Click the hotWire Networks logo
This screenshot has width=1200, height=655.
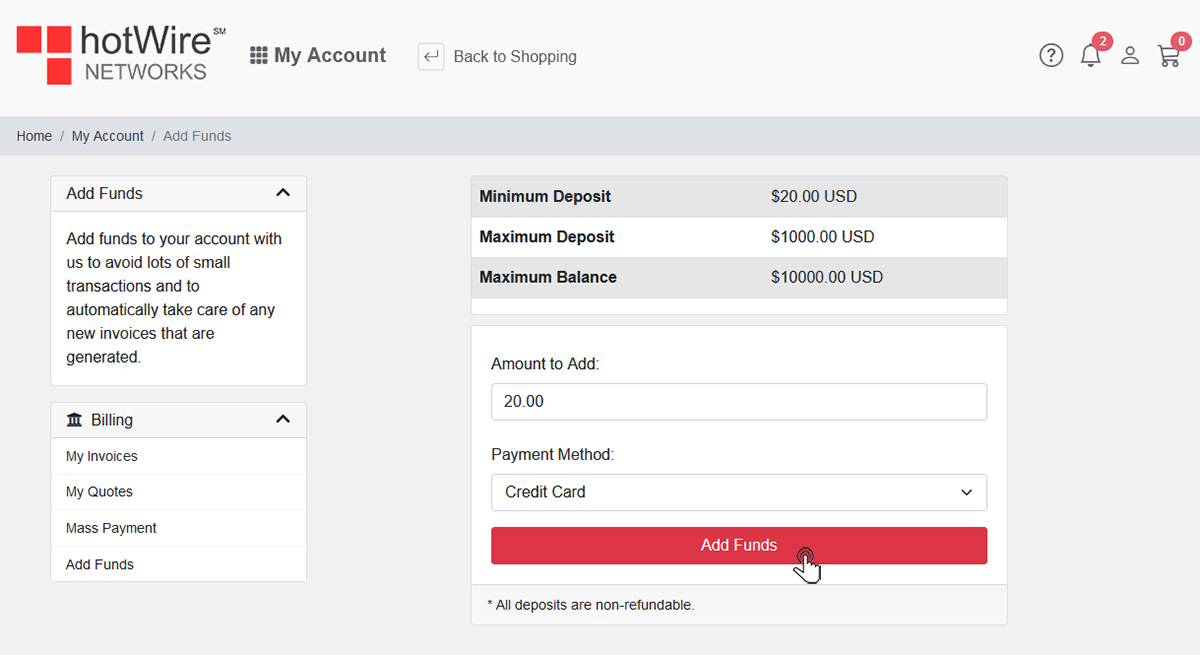click(115, 55)
